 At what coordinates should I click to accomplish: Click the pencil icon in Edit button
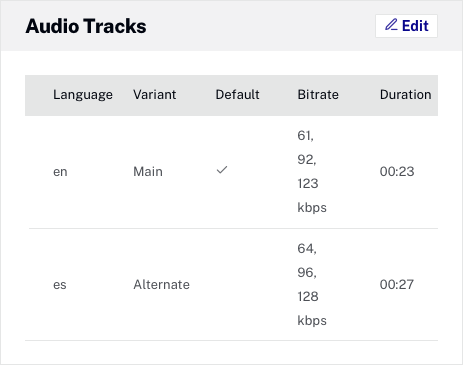[x=391, y=25]
